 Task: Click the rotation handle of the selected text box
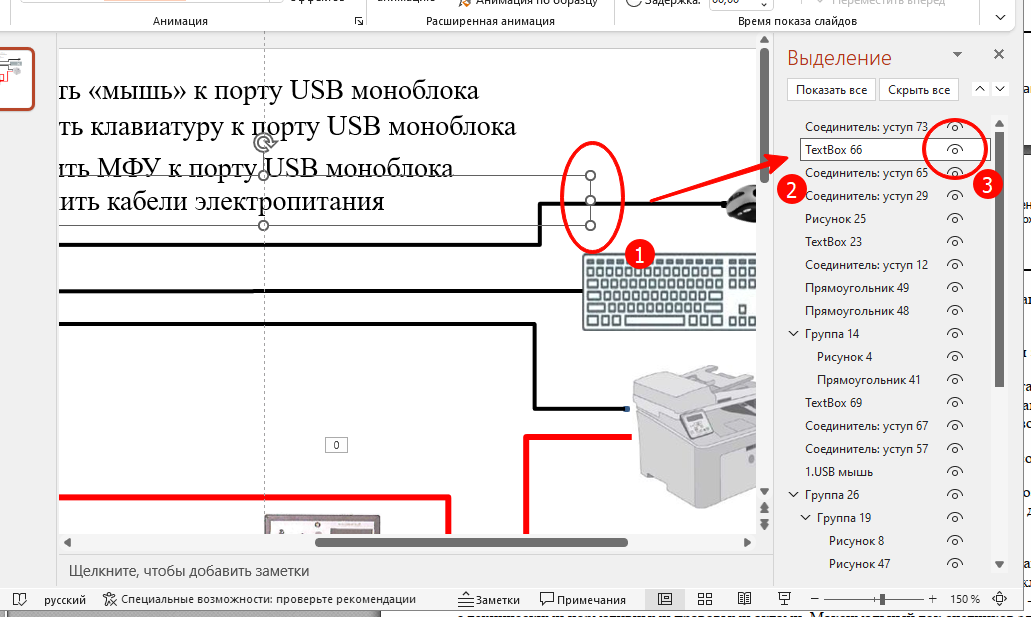pos(264,143)
